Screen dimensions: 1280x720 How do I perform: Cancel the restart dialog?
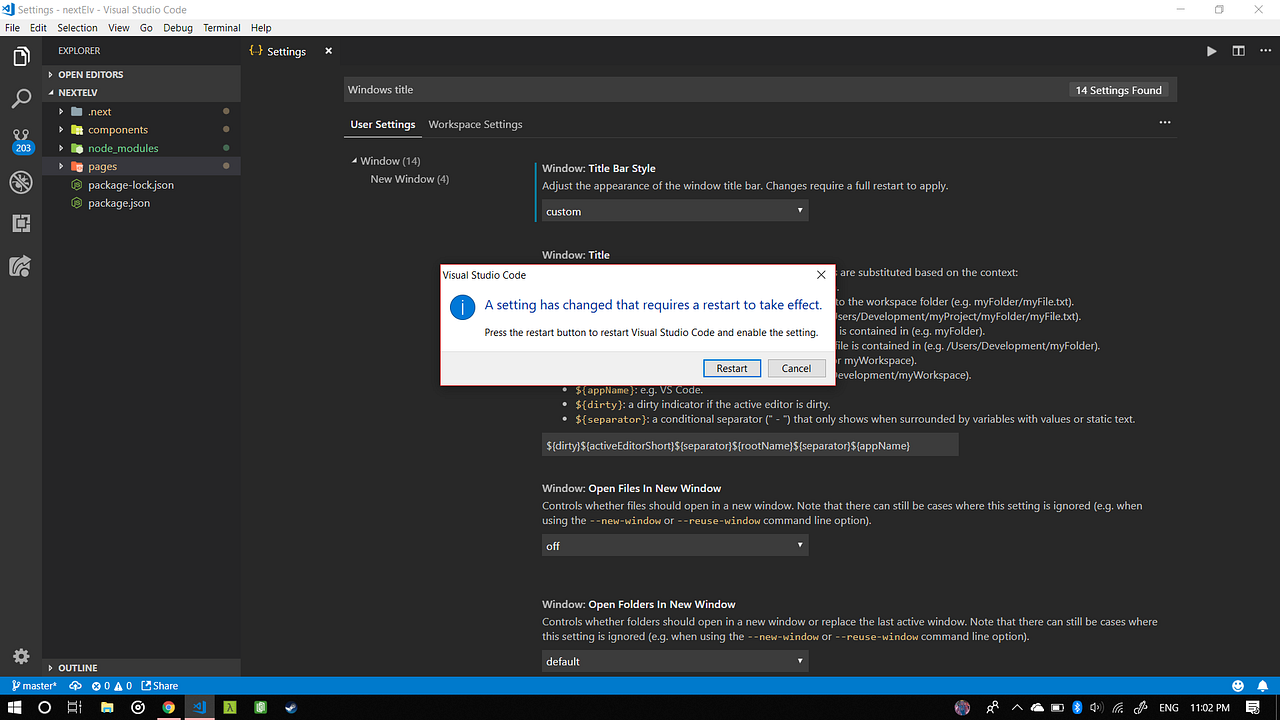796,368
